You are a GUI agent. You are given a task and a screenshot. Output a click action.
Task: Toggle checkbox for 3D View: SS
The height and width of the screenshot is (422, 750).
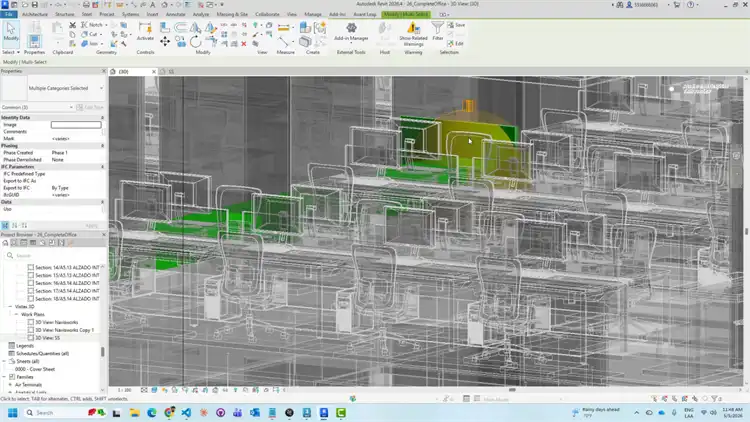click(31, 338)
